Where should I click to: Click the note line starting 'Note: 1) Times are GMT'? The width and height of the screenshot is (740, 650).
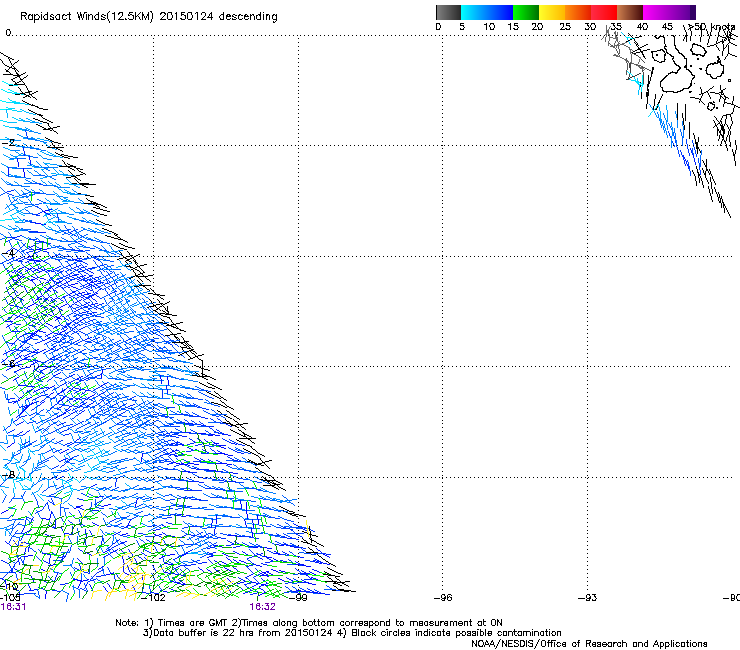coord(309,623)
